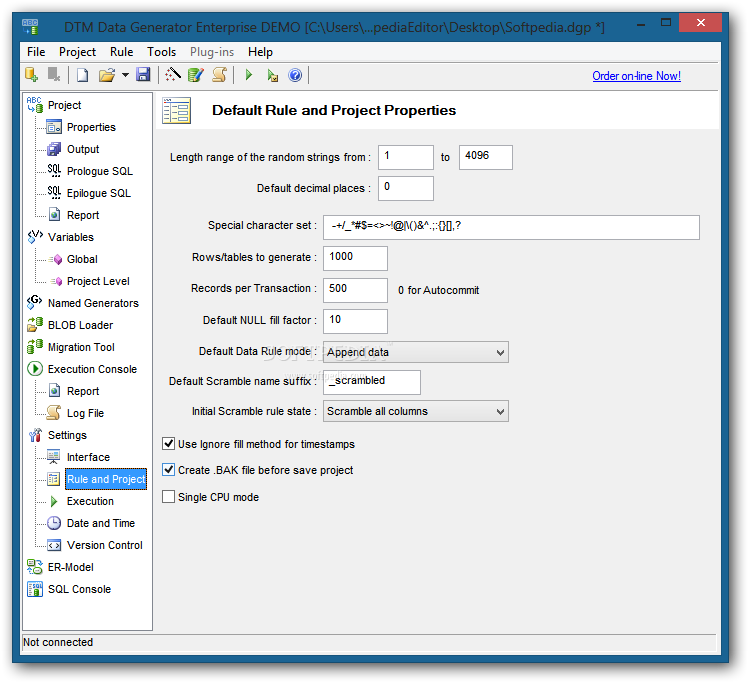Click the Not connected status bar text
Screen dimensions: 749x683
click(58, 642)
